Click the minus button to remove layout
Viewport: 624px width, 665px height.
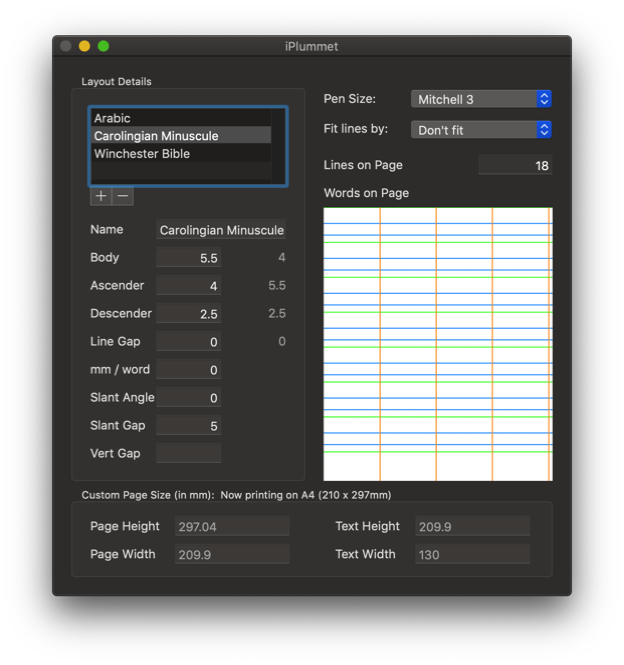(x=123, y=196)
